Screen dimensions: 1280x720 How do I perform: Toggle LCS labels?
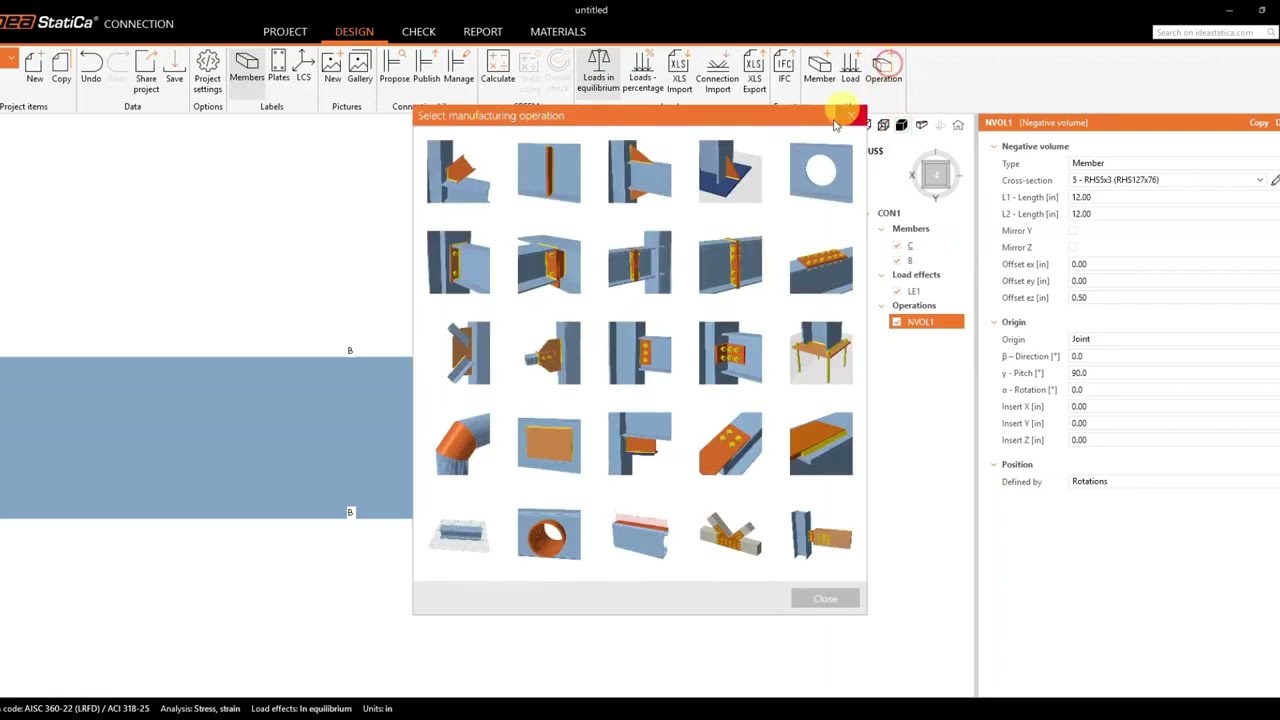tap(303, 68)
